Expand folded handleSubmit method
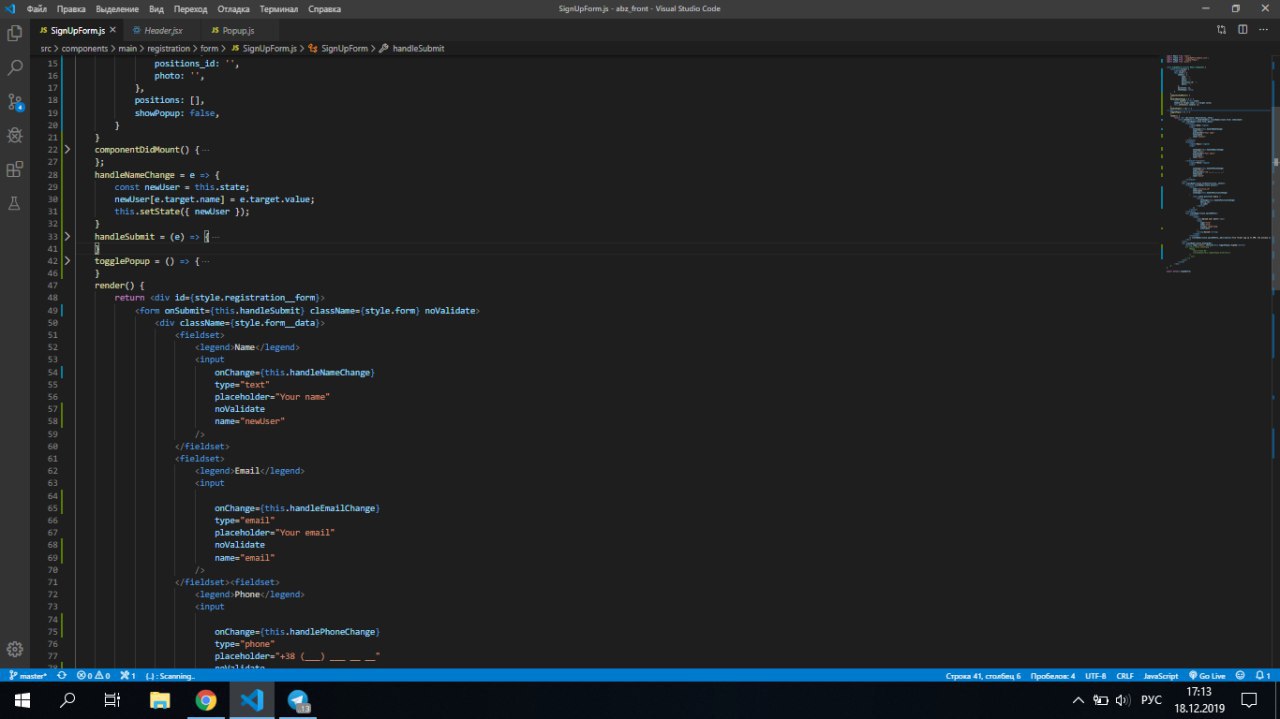 coord(68,236)
